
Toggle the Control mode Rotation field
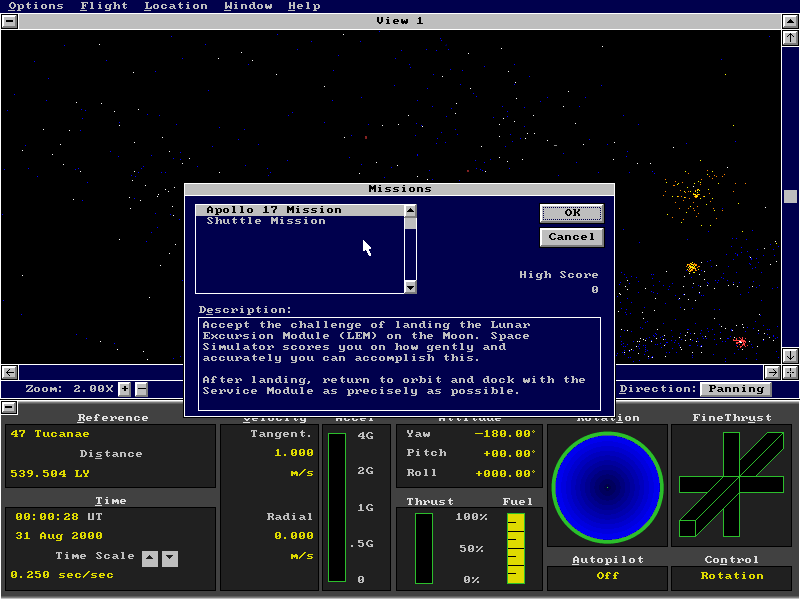click(731, 576)
